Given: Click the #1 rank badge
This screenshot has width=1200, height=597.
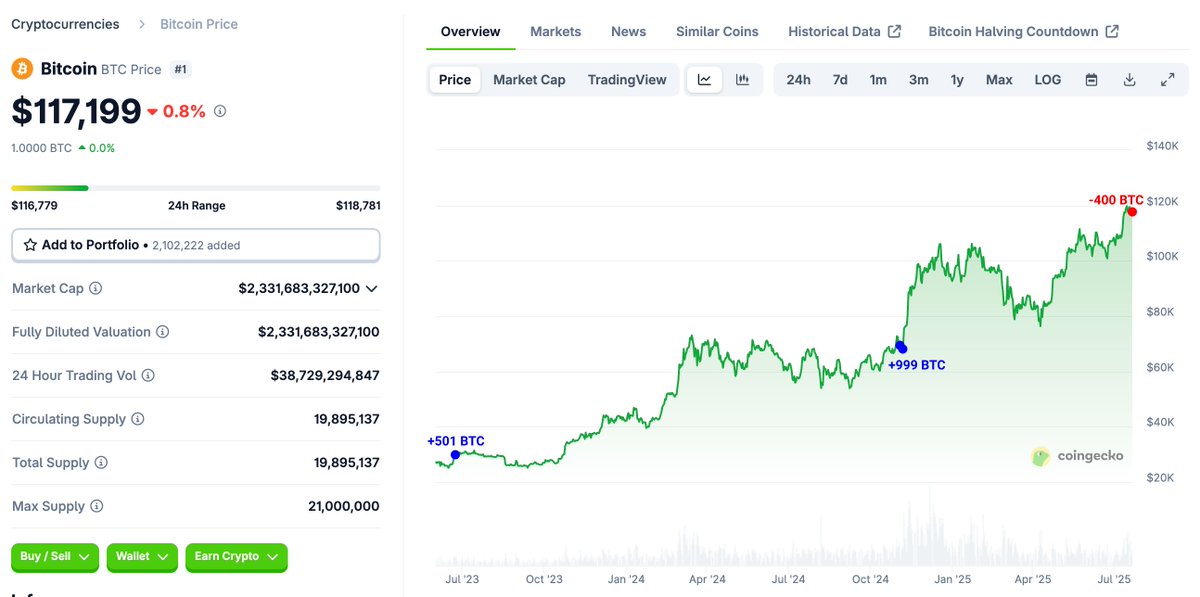Looking at the screenshot, I should pyautogui.click(x=181, y=70).
